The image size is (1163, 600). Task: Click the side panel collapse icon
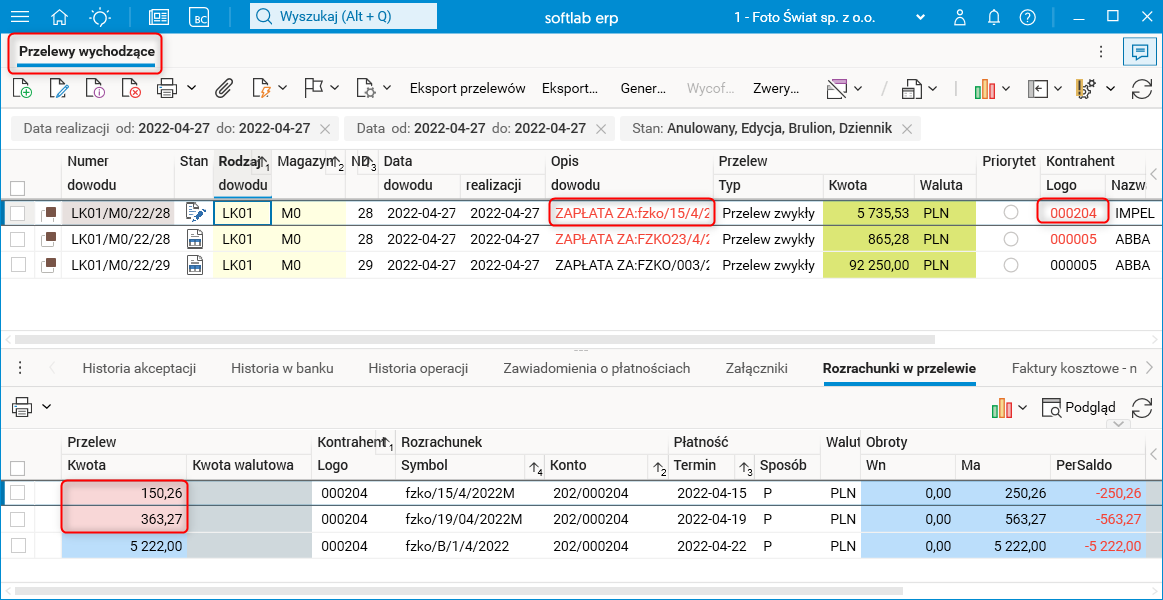(1038, 89)
